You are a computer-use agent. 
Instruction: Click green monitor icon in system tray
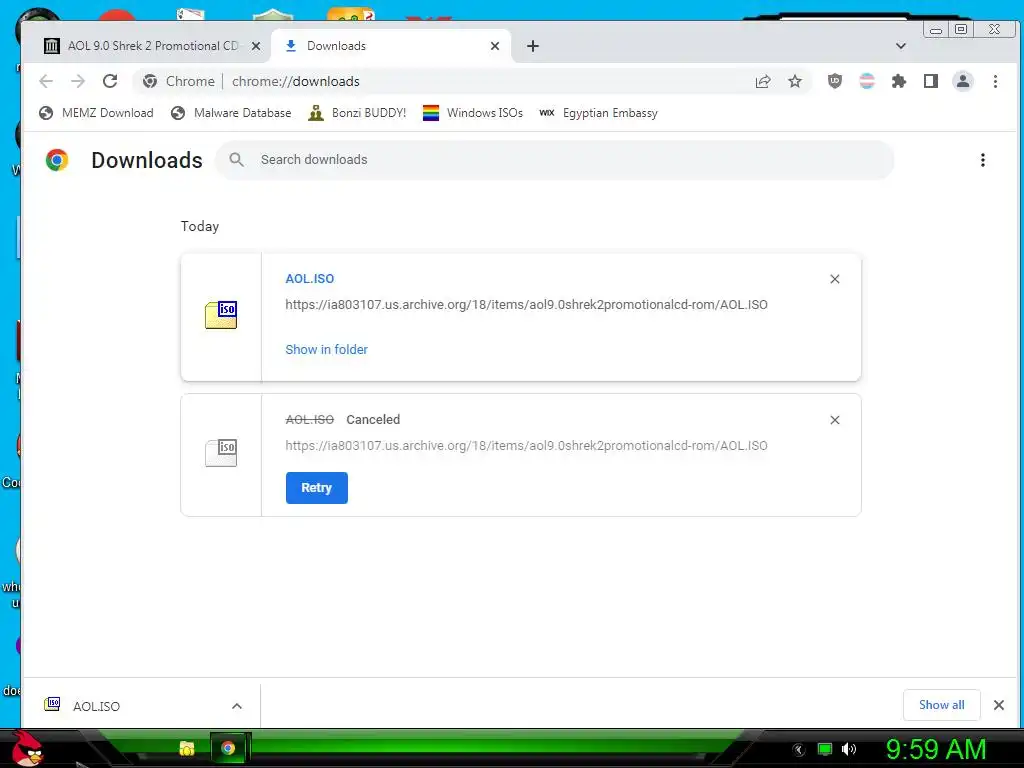point(825,749)
